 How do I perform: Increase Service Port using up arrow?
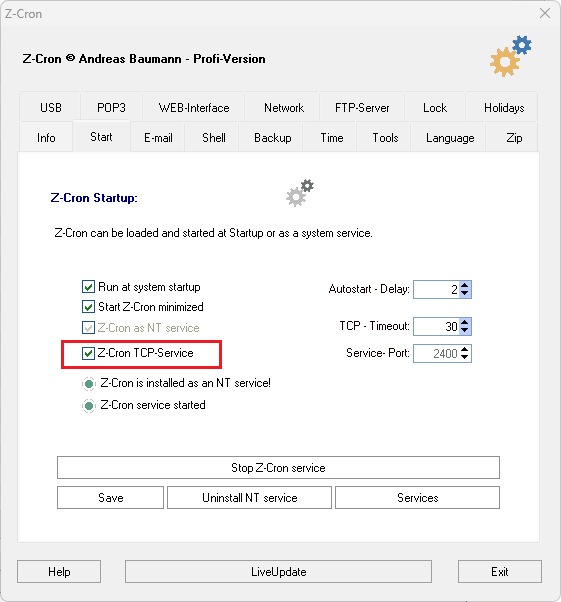pyautogui.click(x=465, y=349)
